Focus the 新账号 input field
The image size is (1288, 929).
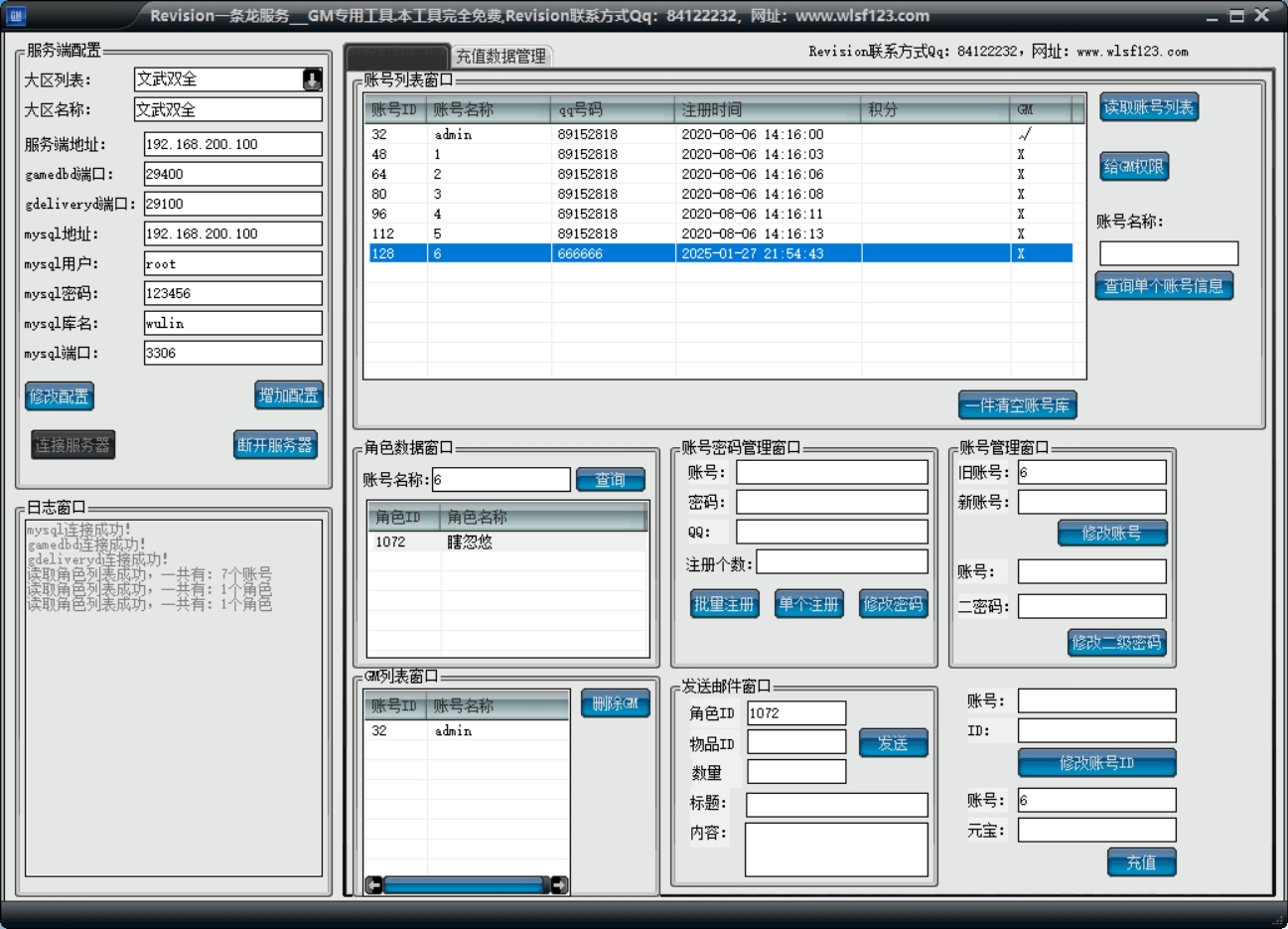click(1092, 502)
